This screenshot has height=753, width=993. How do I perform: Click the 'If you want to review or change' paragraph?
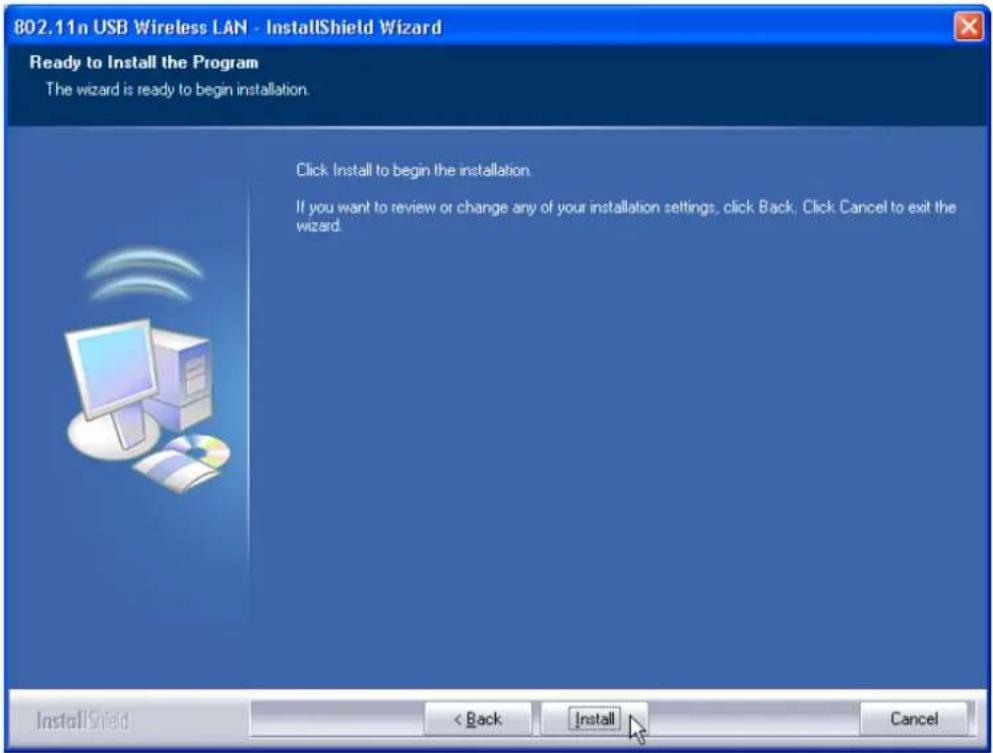click(626, 216)
